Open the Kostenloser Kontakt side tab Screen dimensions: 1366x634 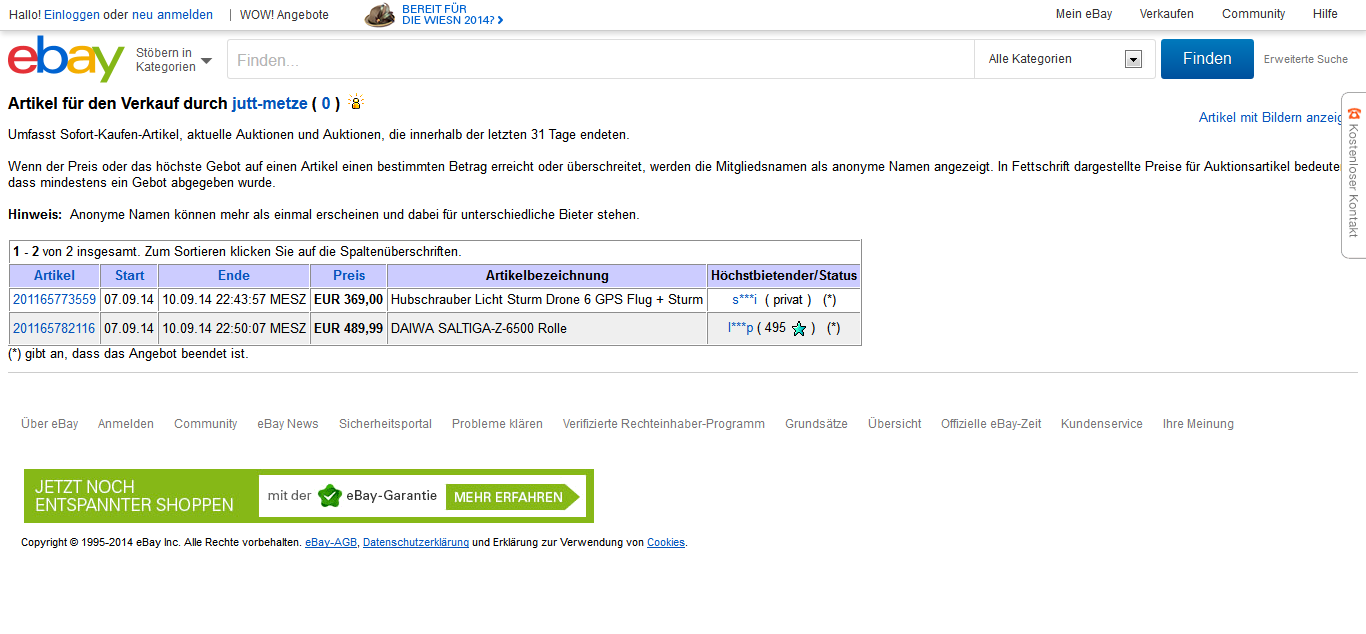tap(1353, 175)
